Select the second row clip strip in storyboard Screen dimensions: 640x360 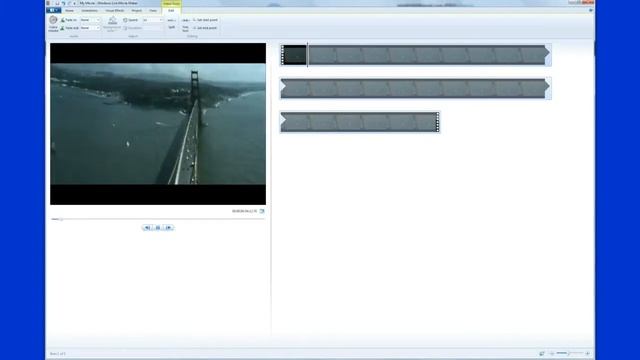click(x=416, y=89)
